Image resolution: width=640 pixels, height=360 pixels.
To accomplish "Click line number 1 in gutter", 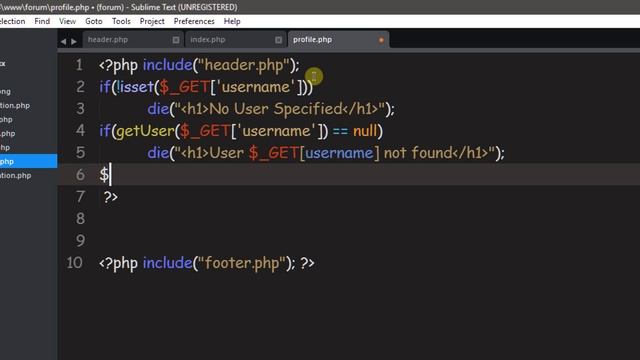I will [x=79, y=65].
